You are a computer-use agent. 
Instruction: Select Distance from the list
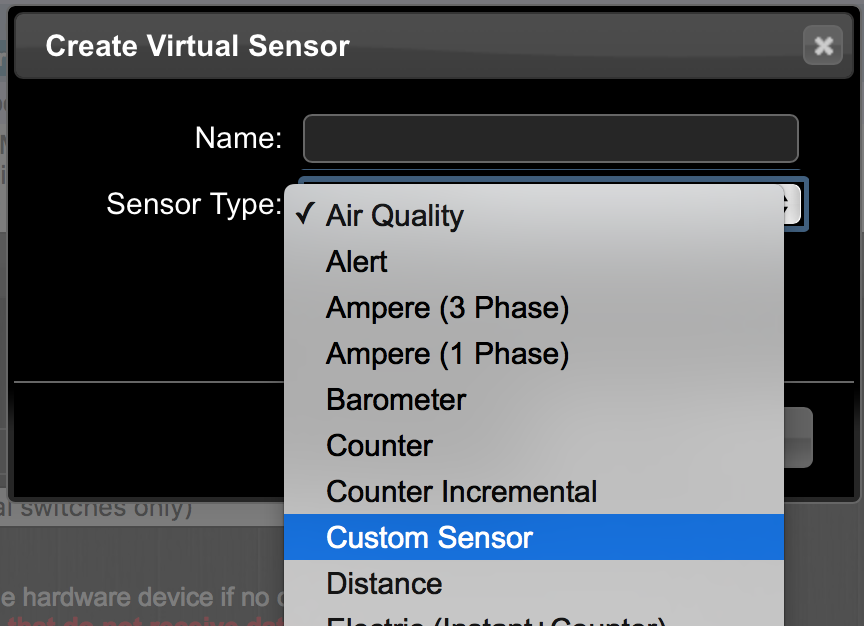(533, 584)
